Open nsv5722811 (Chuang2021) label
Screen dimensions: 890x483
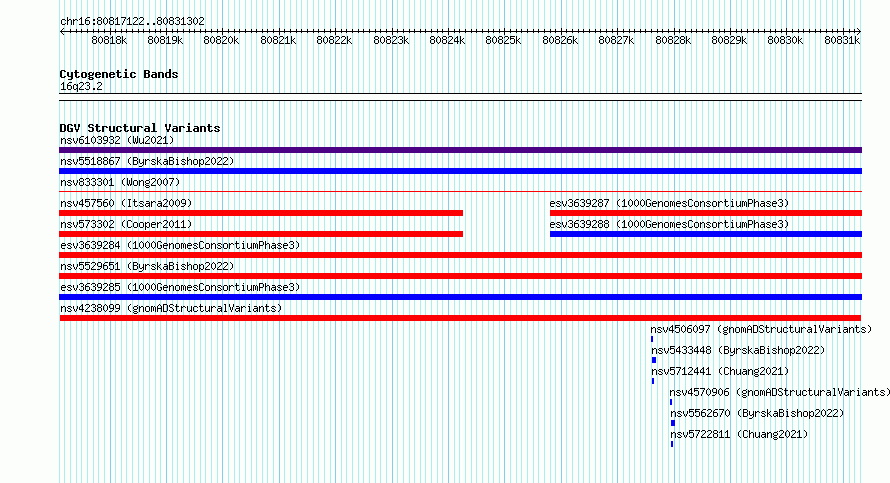click(x=739, y=434)
